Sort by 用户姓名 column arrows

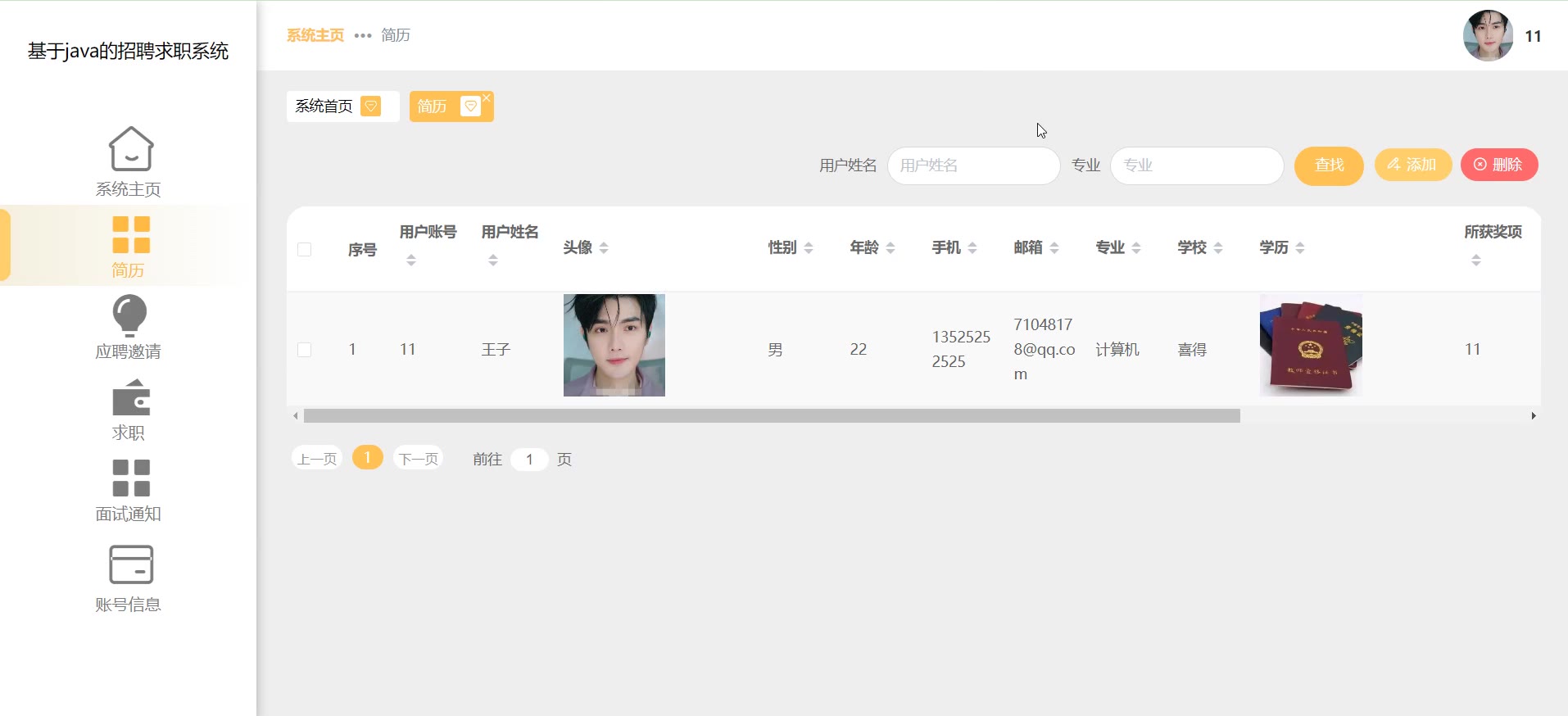493,260
